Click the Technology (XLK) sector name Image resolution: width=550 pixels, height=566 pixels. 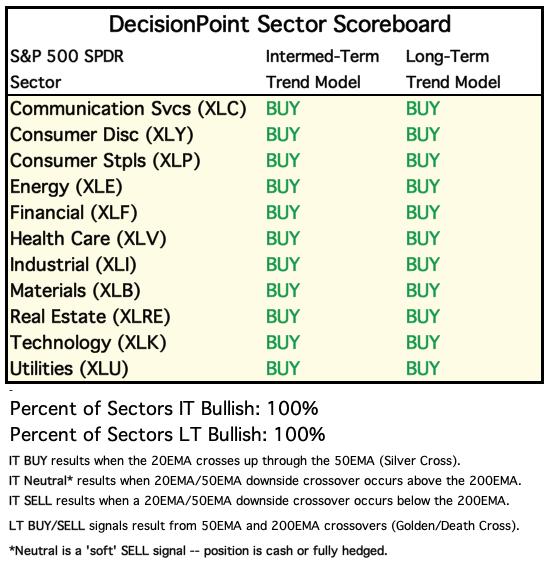(88, 343)
